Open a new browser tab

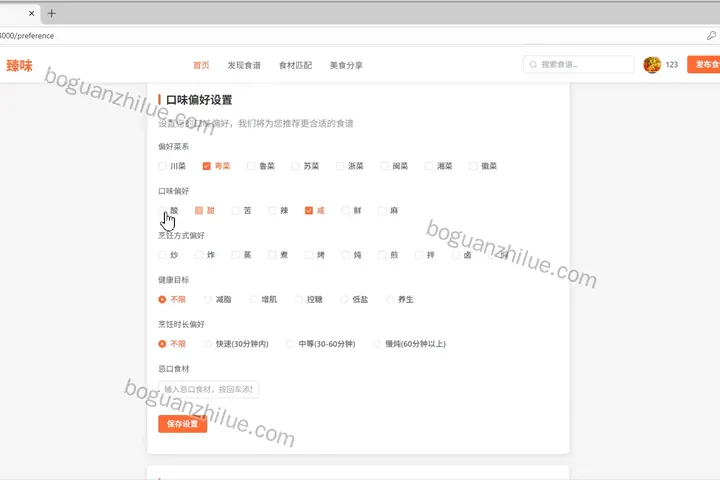51,13
